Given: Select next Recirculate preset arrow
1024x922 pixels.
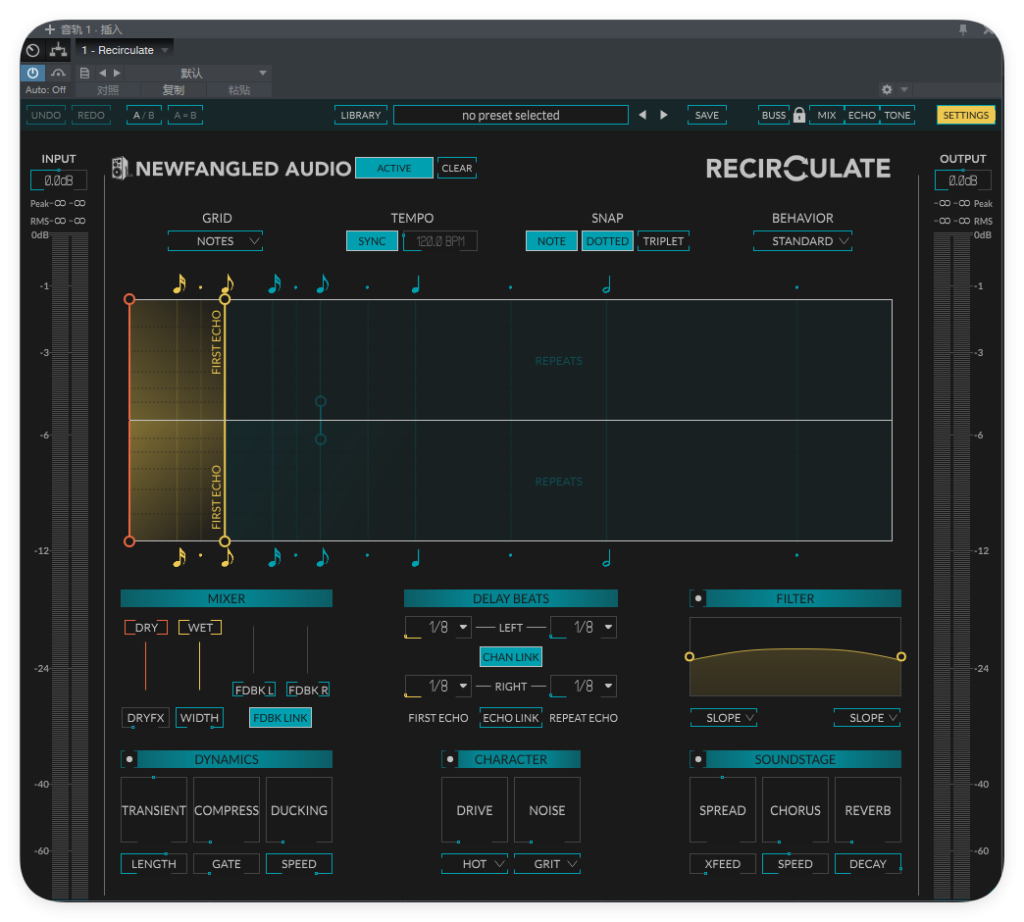Looking at the screenshot, I should pos(664,115).
